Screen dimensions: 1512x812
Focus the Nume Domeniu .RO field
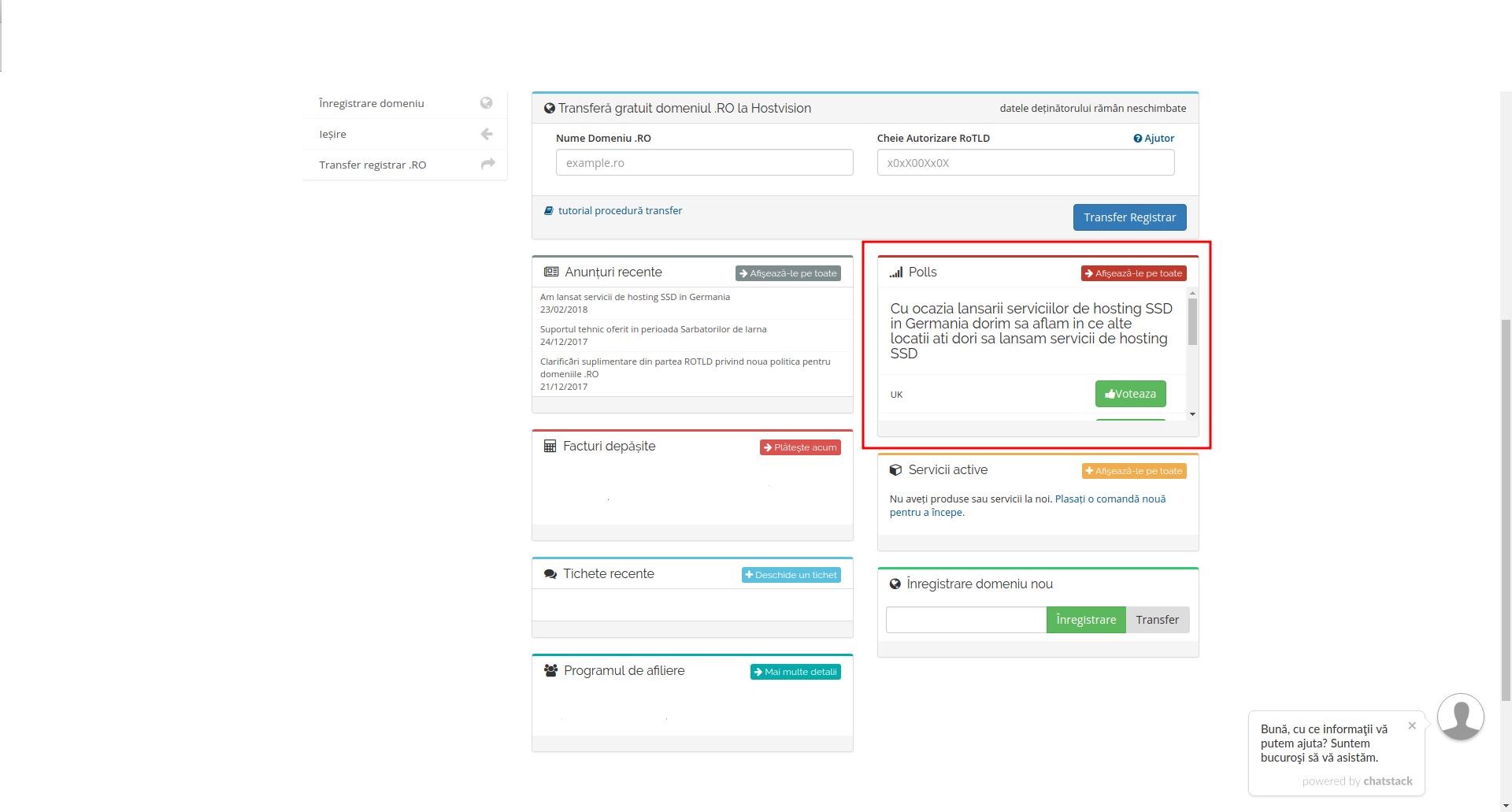pyautogui.click(x=704, y=163)
